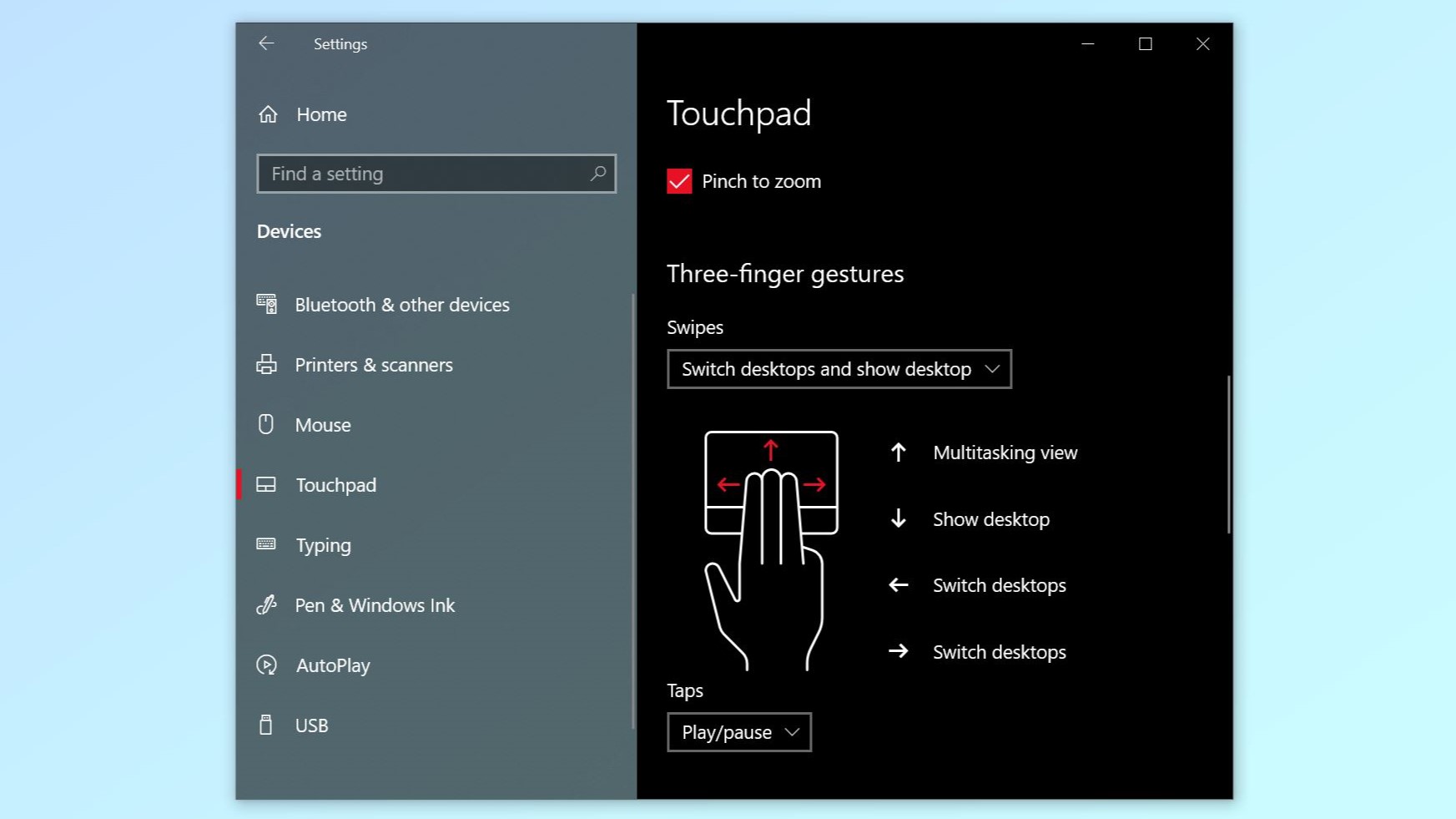The image size is (1456, 819).
Task: Click the main content vertical scrollbar
Action: pyautogui.click(x=1228, y=455)
